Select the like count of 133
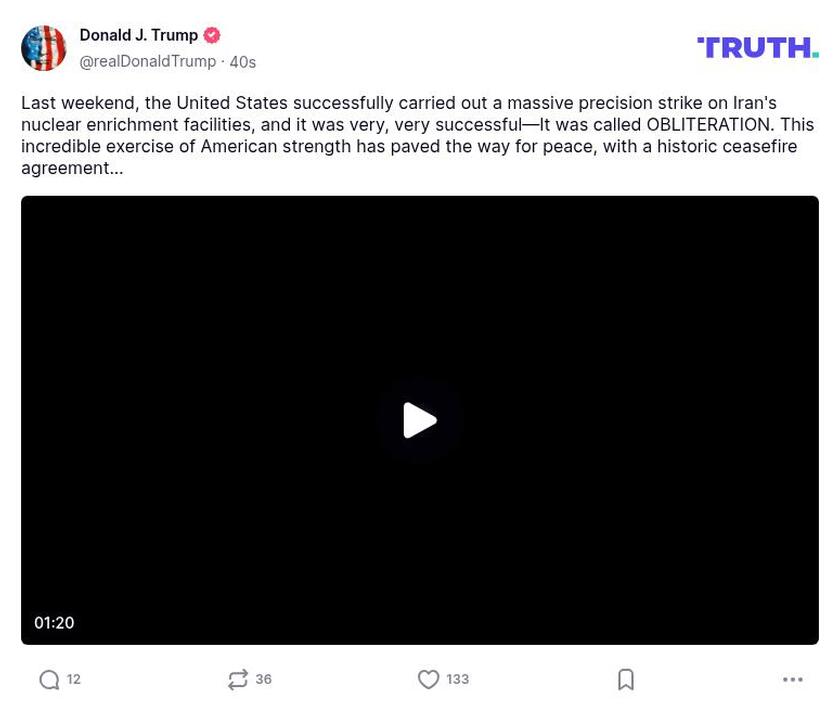Image resolution: width=840 pixels, height=718 pixels. click(457, 678)
